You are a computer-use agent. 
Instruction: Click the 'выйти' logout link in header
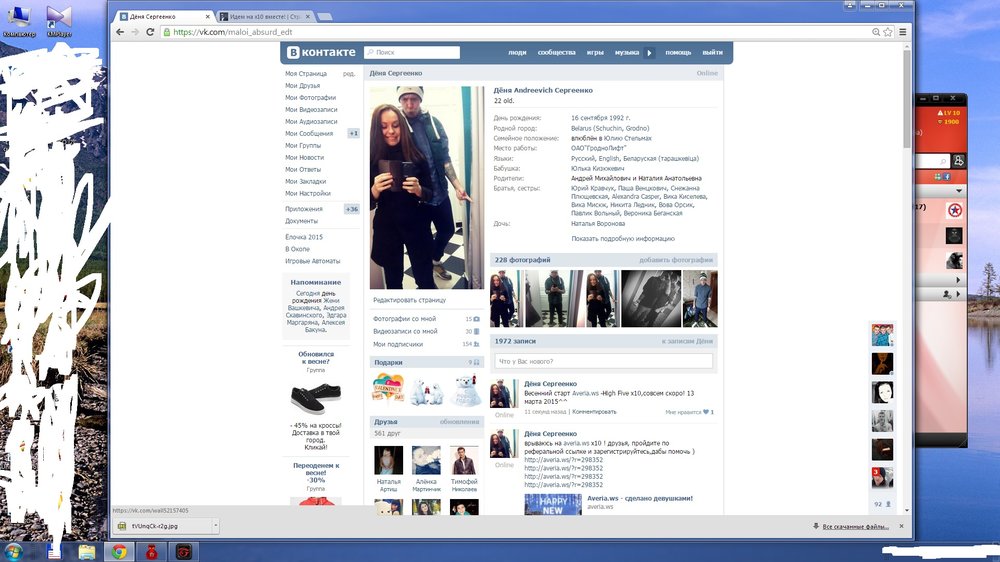point(712,53)
